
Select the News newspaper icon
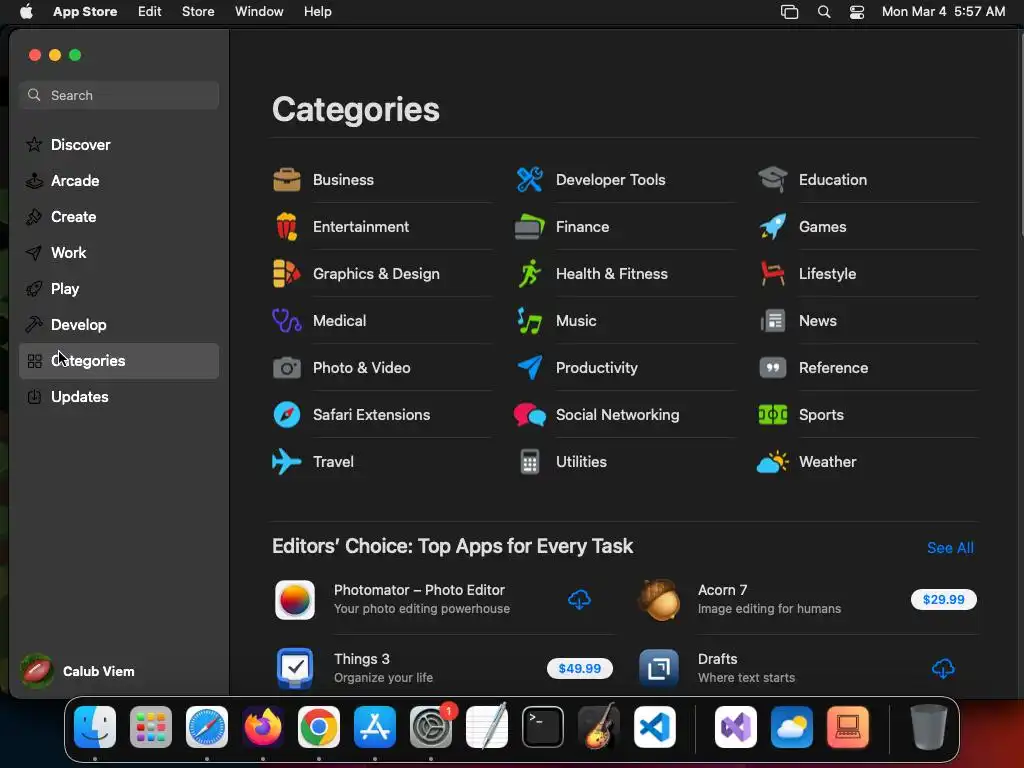[773, 321]
